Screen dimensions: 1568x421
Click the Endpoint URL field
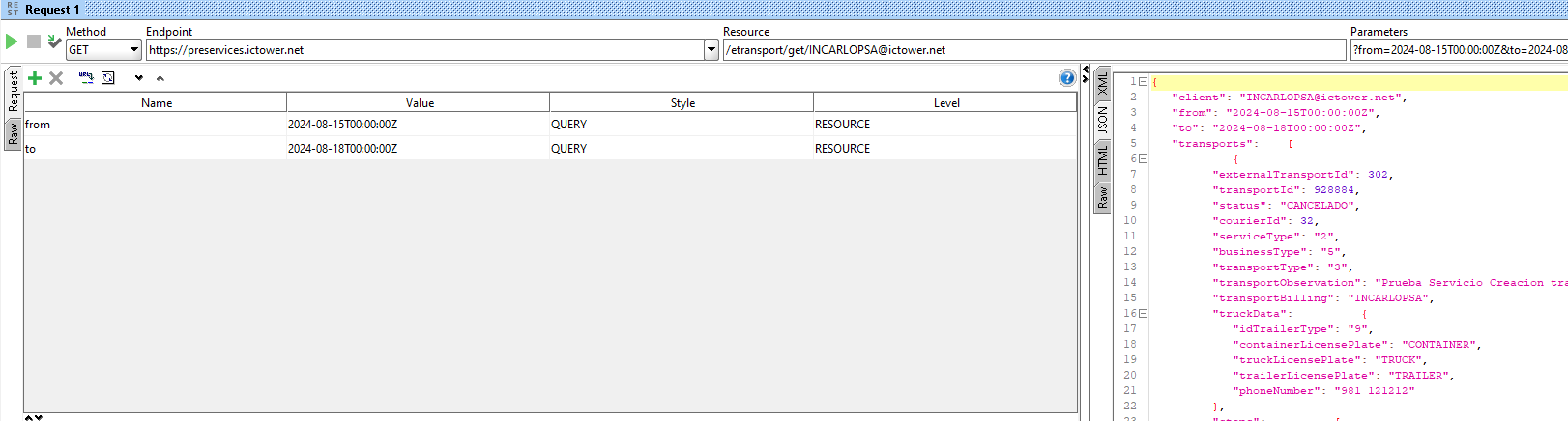tap(425, 50)
